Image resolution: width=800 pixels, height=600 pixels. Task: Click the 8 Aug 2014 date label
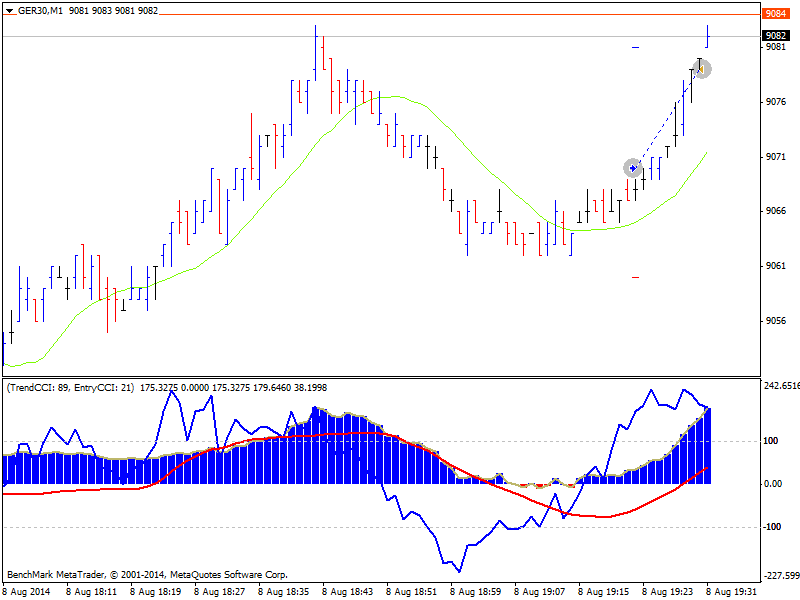27,592
